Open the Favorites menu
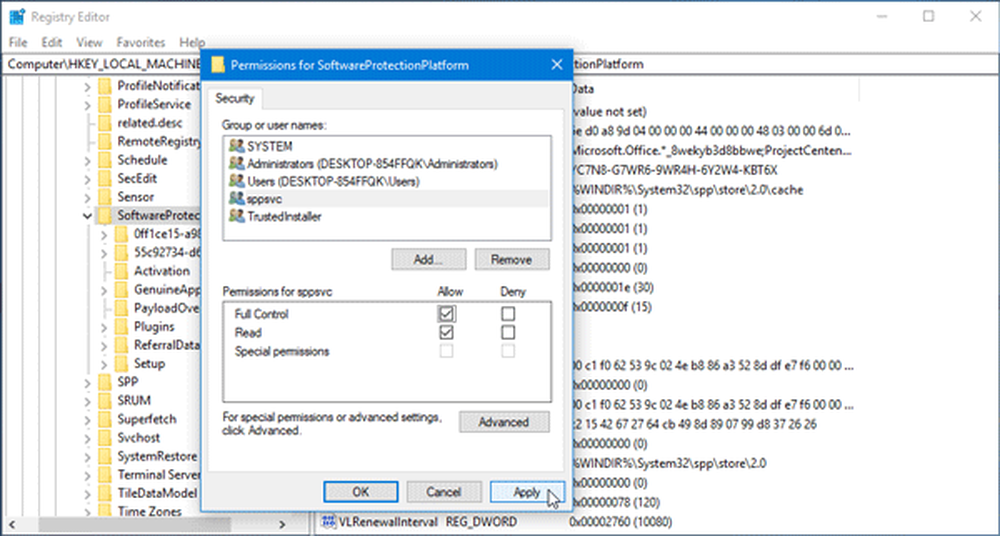This screenshot has height=536, width=1000. pyautogui.click(x=140, y=43)
